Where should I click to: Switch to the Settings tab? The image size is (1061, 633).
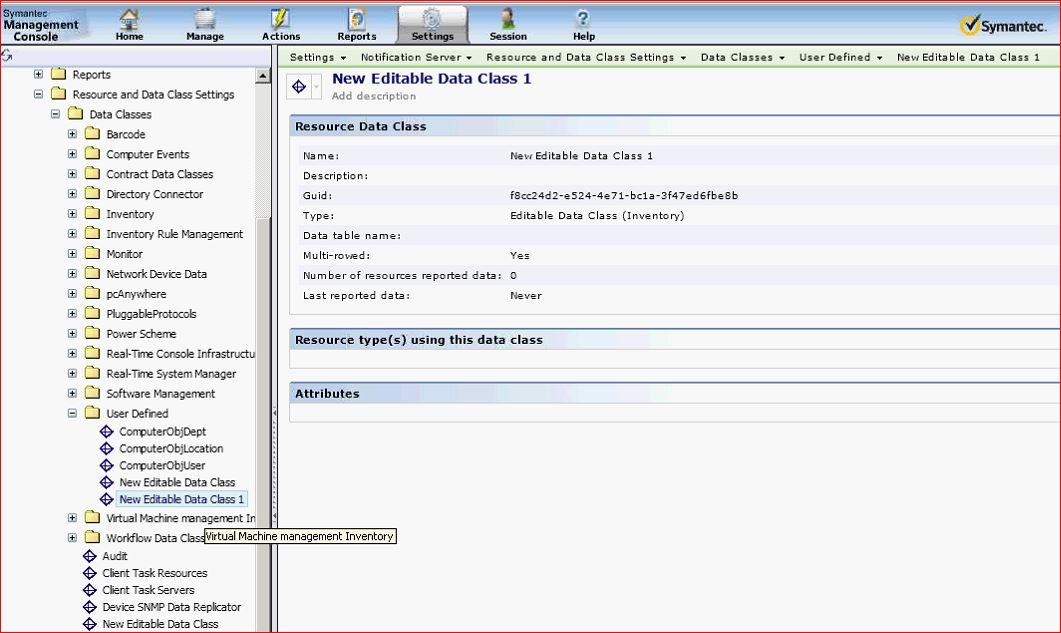point(432,25)
